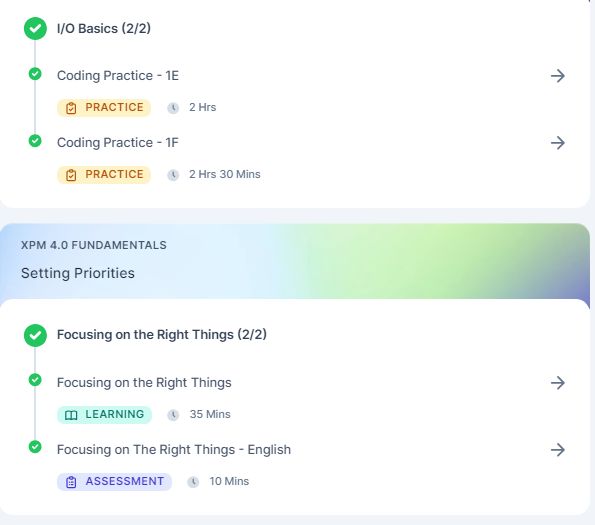The height and width of the screenshot is (525, 595).
Task: Collapse the I/O Basics (2/2) section
Action: 104,28
